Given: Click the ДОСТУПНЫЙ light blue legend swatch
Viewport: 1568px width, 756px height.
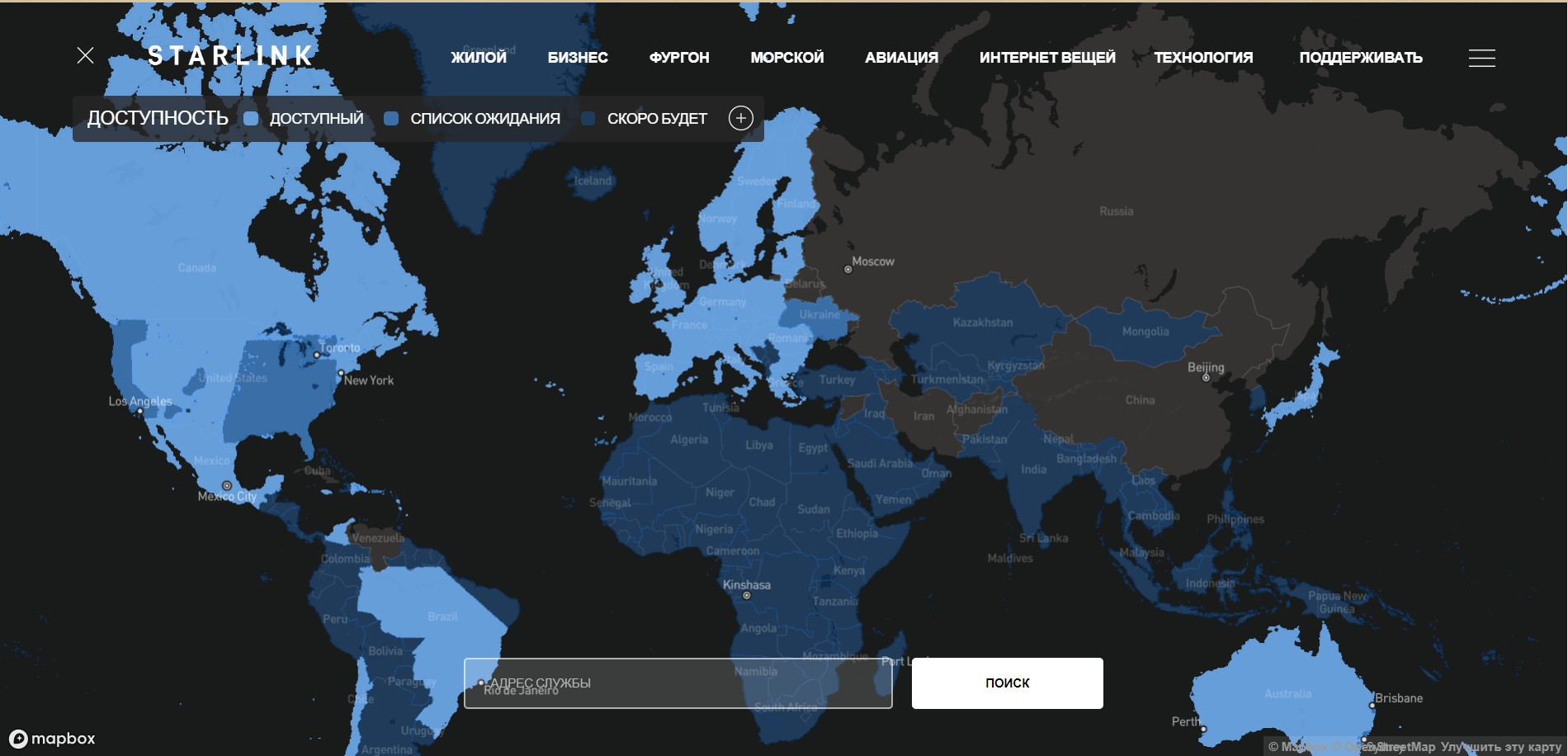Looking at the screenshot, I should pyautogui.click(x=252, y=119).
